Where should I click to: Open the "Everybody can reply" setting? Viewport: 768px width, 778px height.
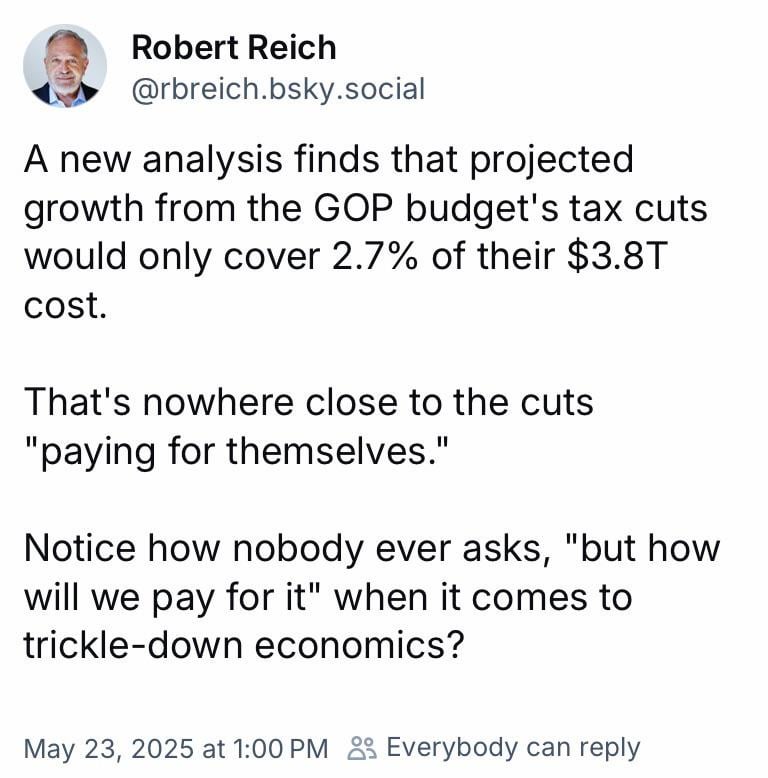point(512,747)
